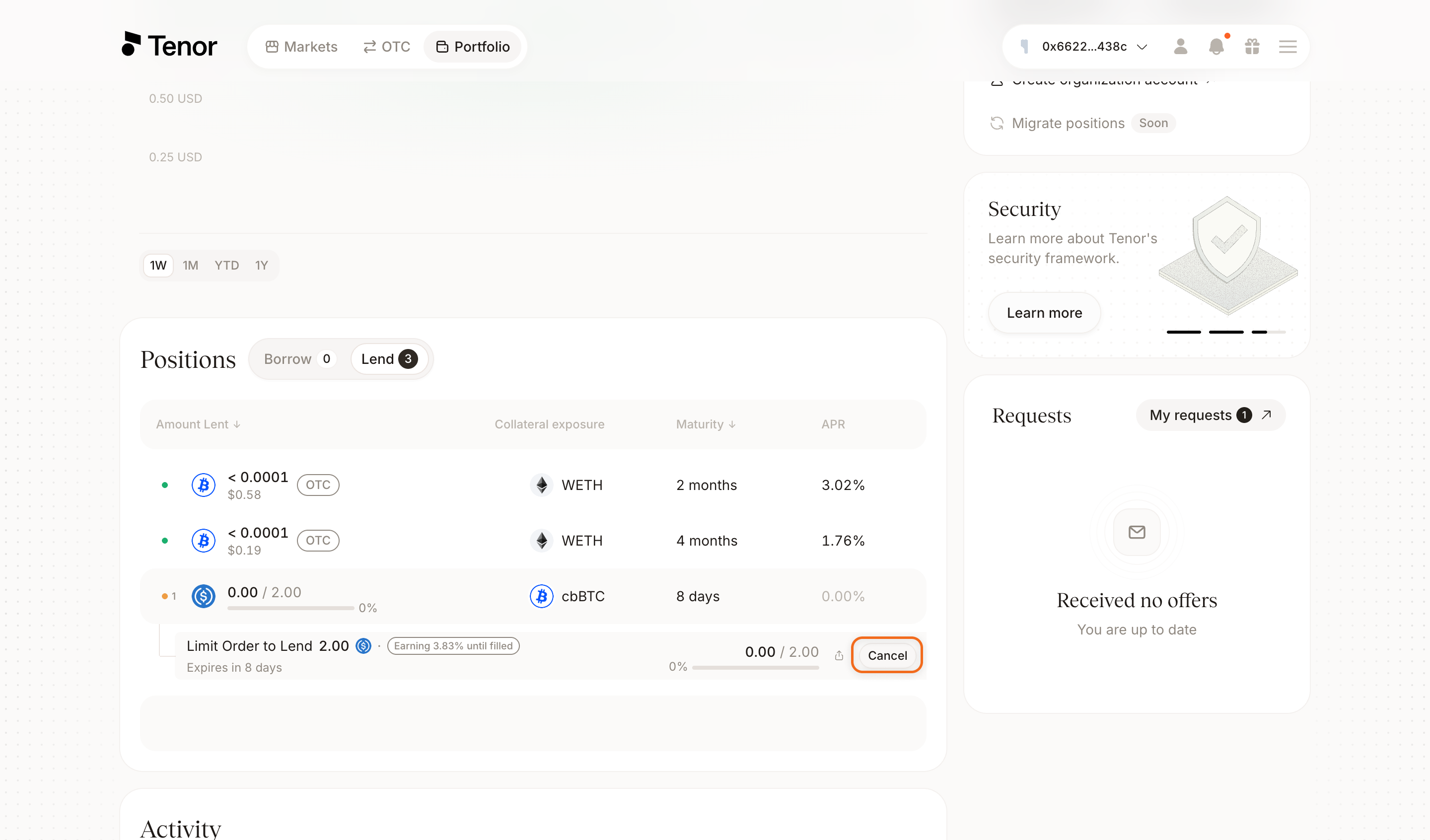Viewport: 1430px width, 840px height.
Task: Click the Bitcoin icon in the $0.58 row
Action: [203, 485]
